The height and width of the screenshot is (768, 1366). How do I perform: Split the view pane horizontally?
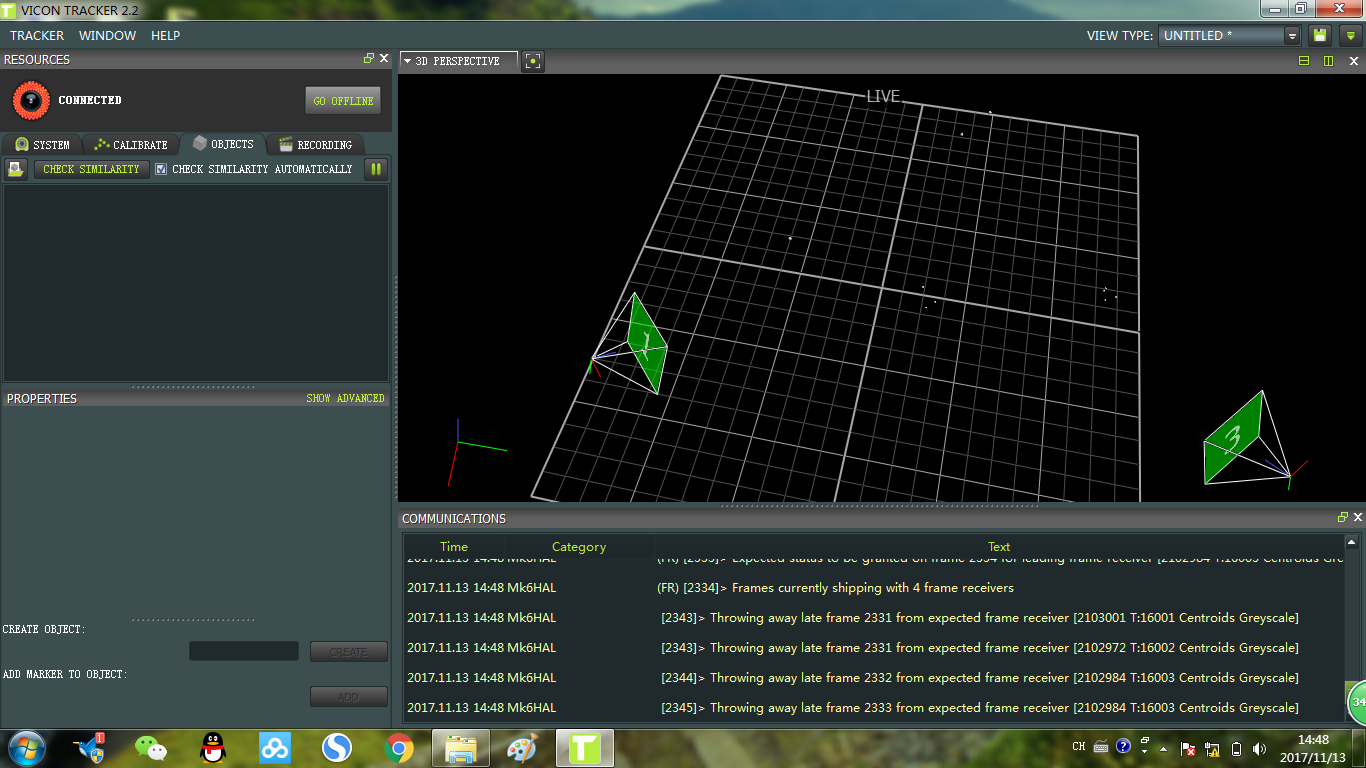click(x=1304, y=61)
